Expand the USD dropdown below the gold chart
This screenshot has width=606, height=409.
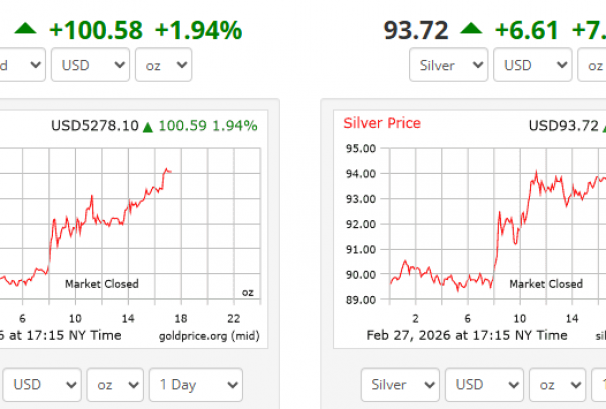(x=42, y=384)
